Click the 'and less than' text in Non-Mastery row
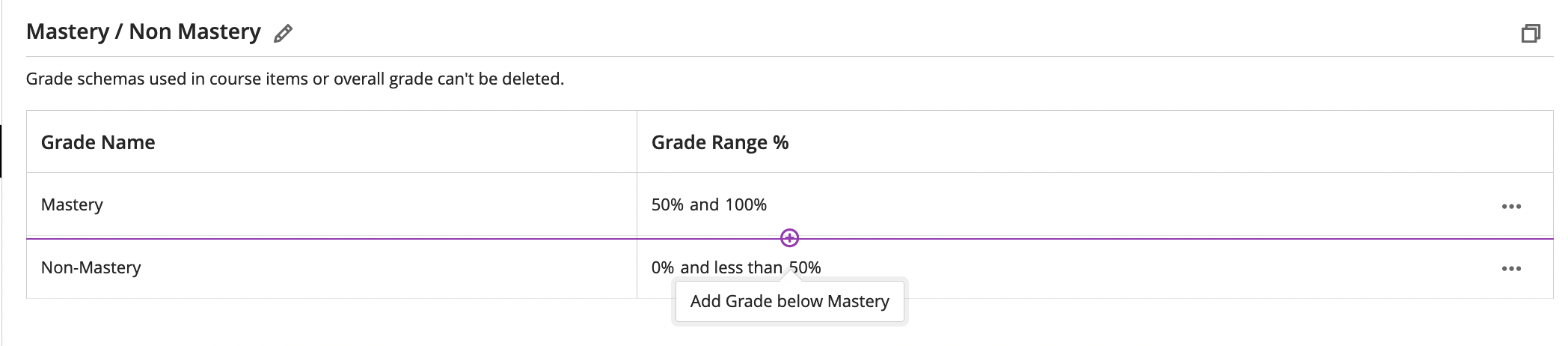1568x346 pixels. pyautogui.click(x=731, y=268)
